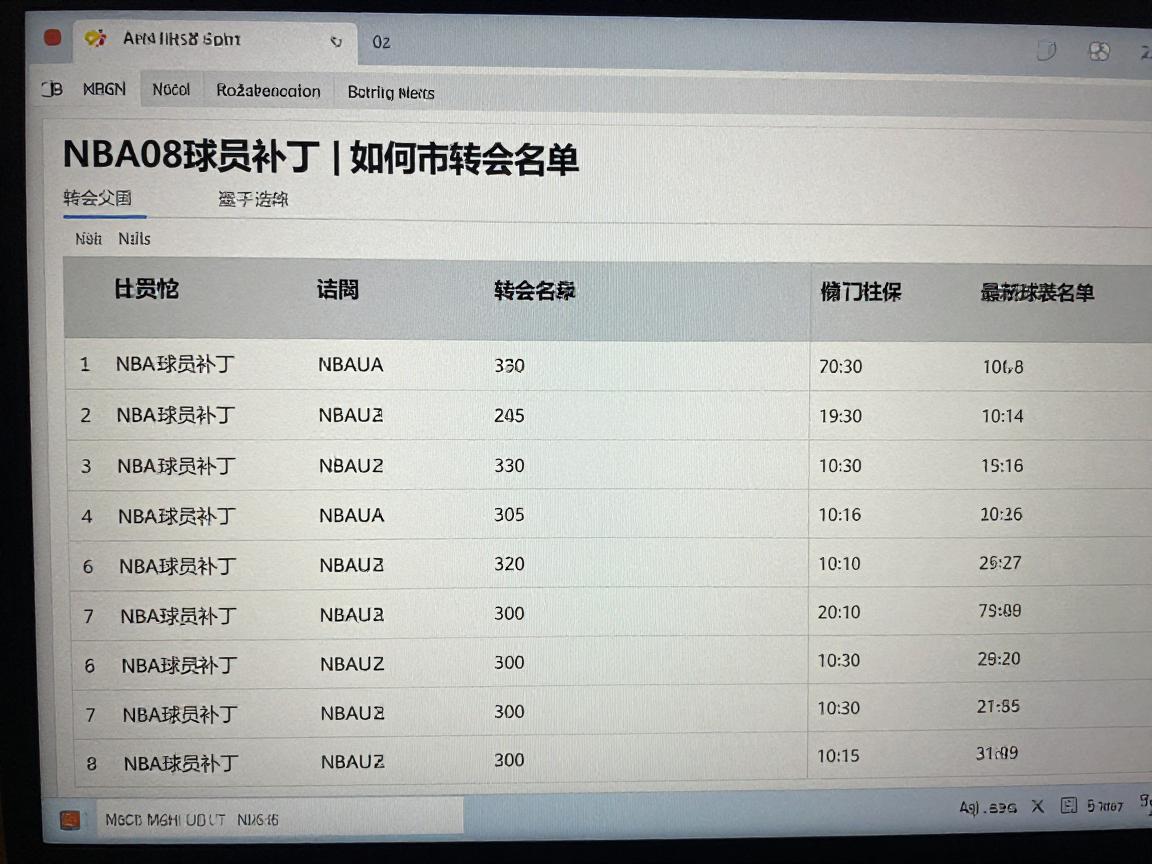Sort by the 转会名 column header
This screenshot has width=1152, height=864.
(x=534, y=291)
